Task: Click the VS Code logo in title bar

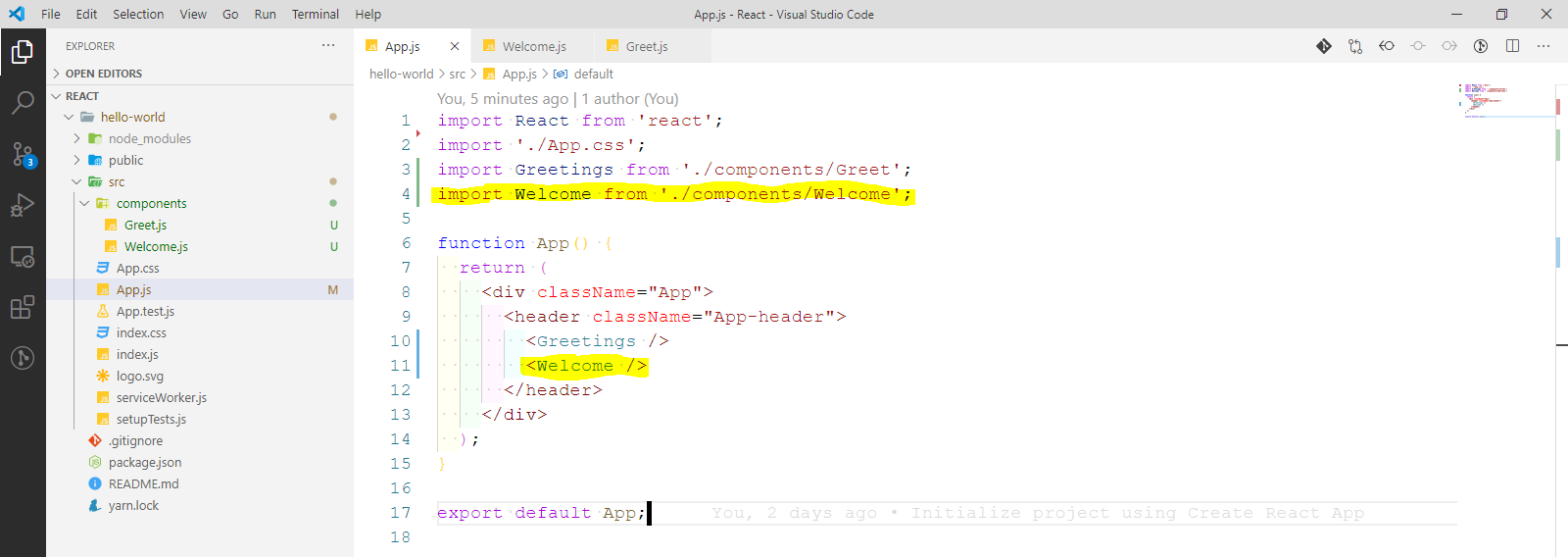Action: click(x=17, y=14)
